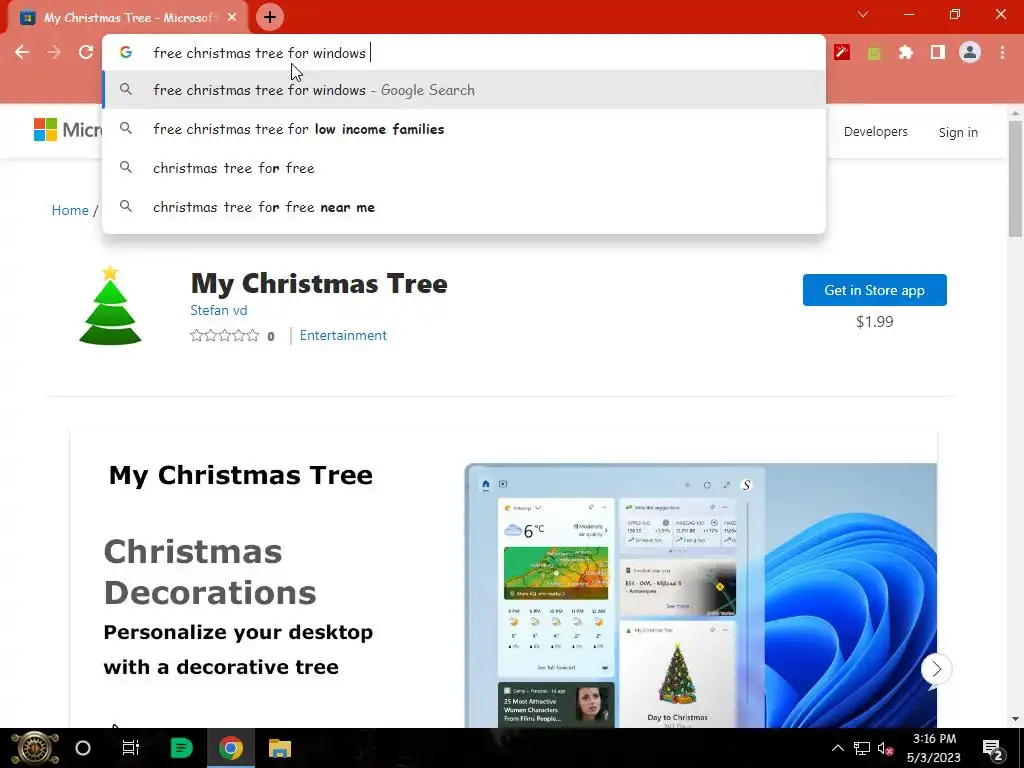Click the Sign in link
This screenshot has height=768, width=1024.
coord(958,133)
